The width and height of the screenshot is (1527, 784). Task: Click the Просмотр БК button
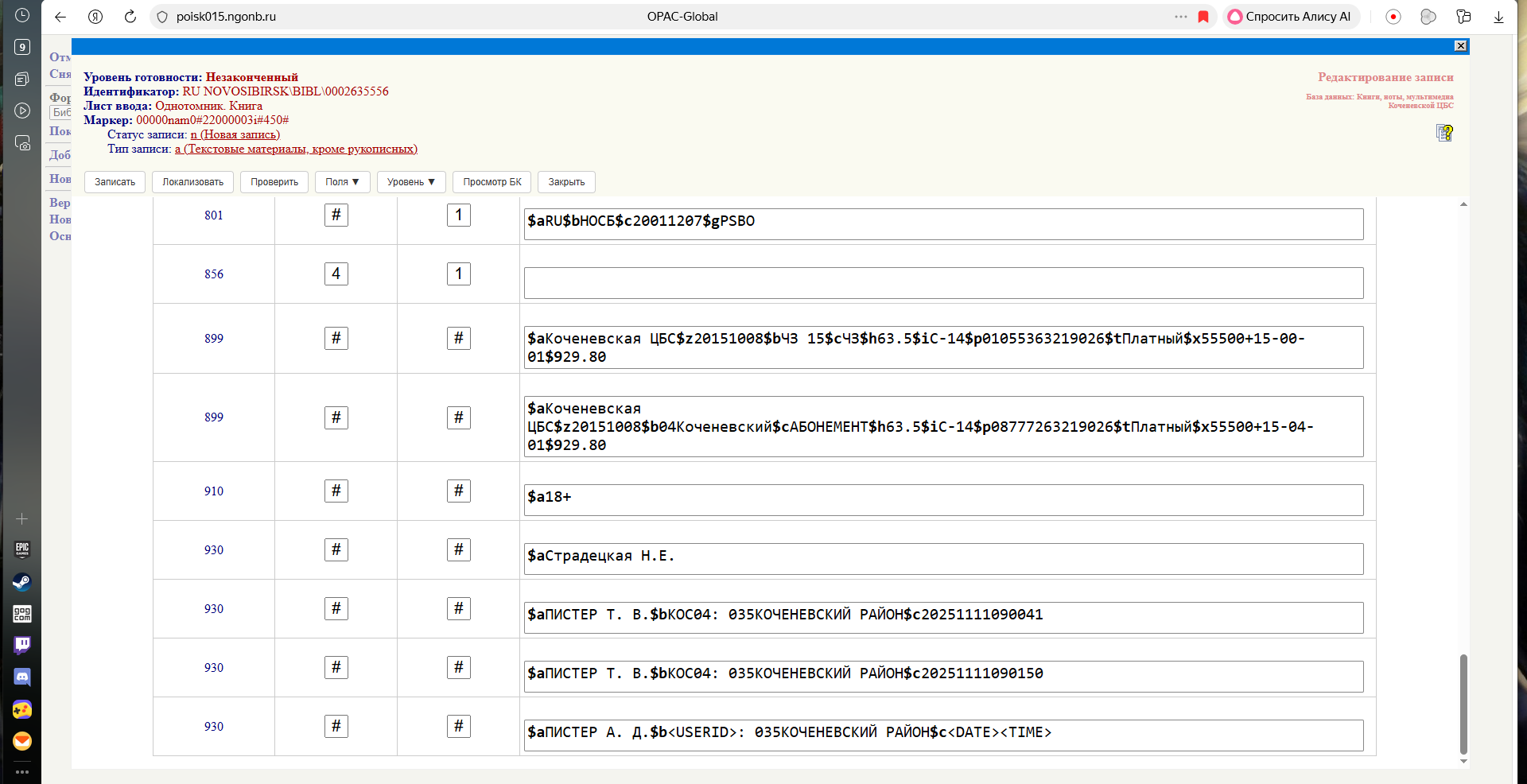point(492,182)
